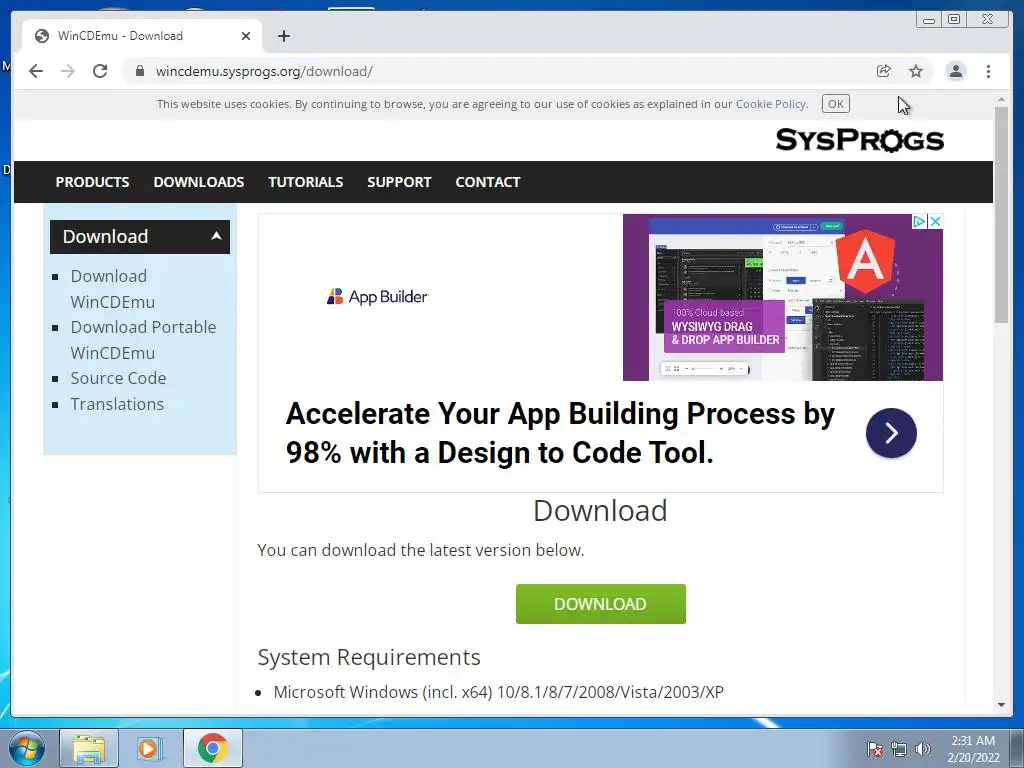This screenshot has width=1024, height=768.
Task: Reload the WinCDEmu download page
Action: tap(100, 71)
